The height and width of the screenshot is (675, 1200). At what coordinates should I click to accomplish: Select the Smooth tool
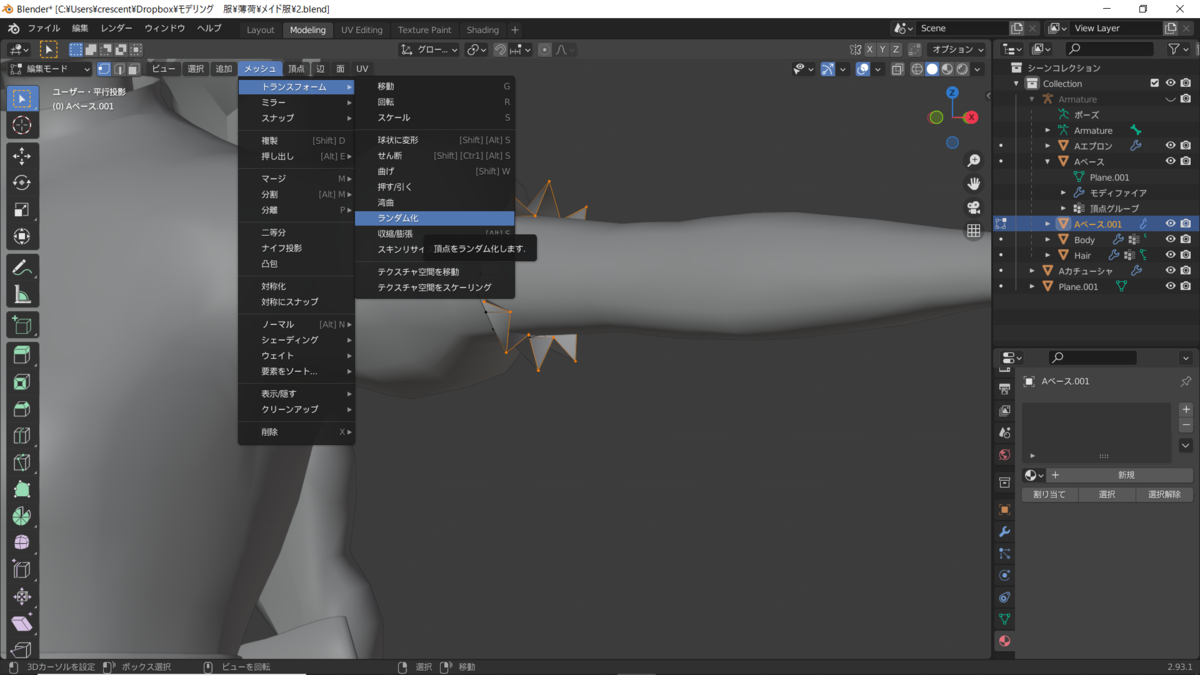[22, 543]
